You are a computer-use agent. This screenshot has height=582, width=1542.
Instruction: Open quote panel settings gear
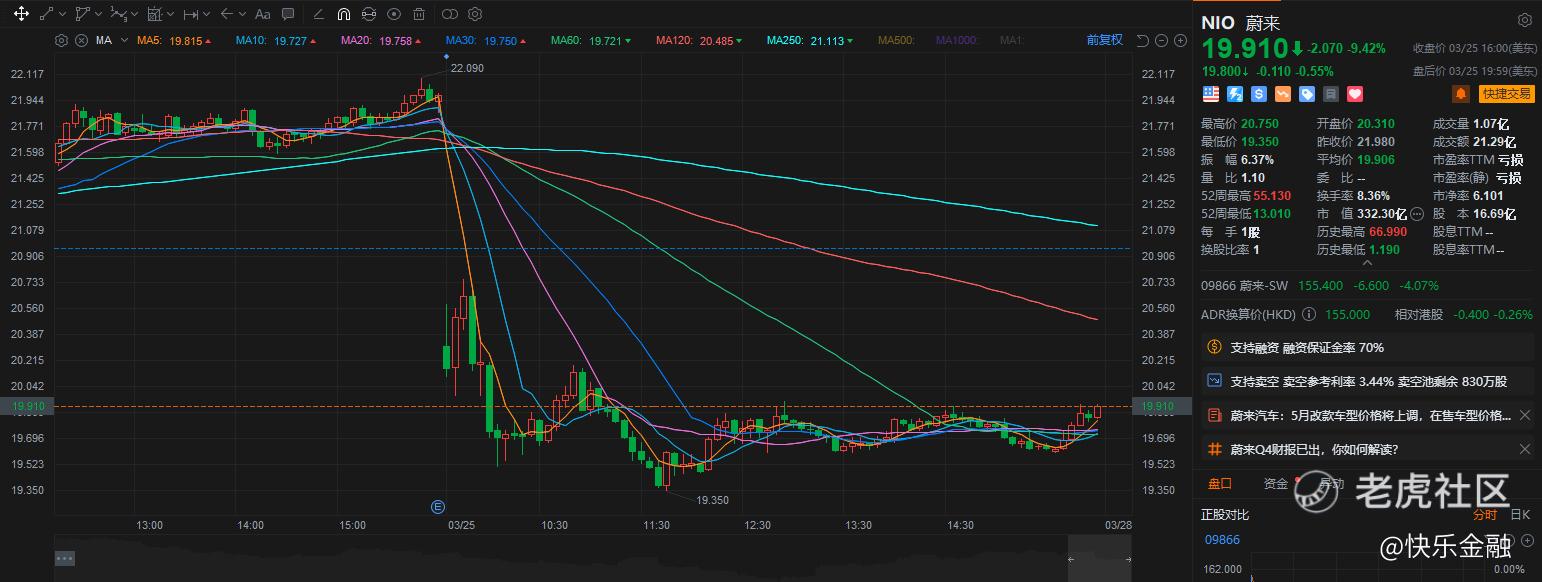(x=1525, y=20)
